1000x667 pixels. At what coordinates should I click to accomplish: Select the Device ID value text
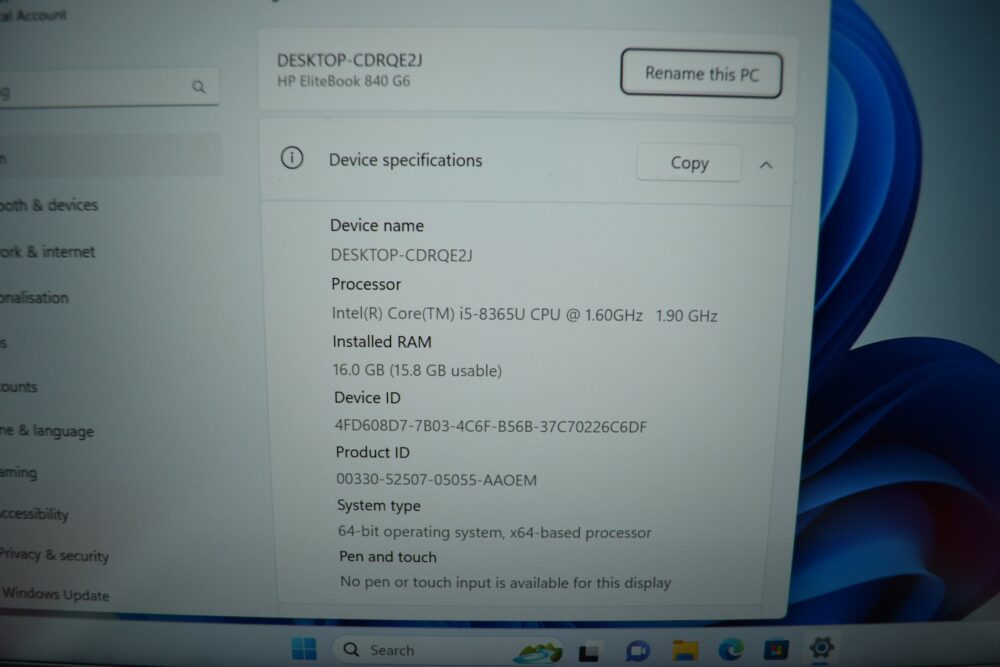pos(490,426)
